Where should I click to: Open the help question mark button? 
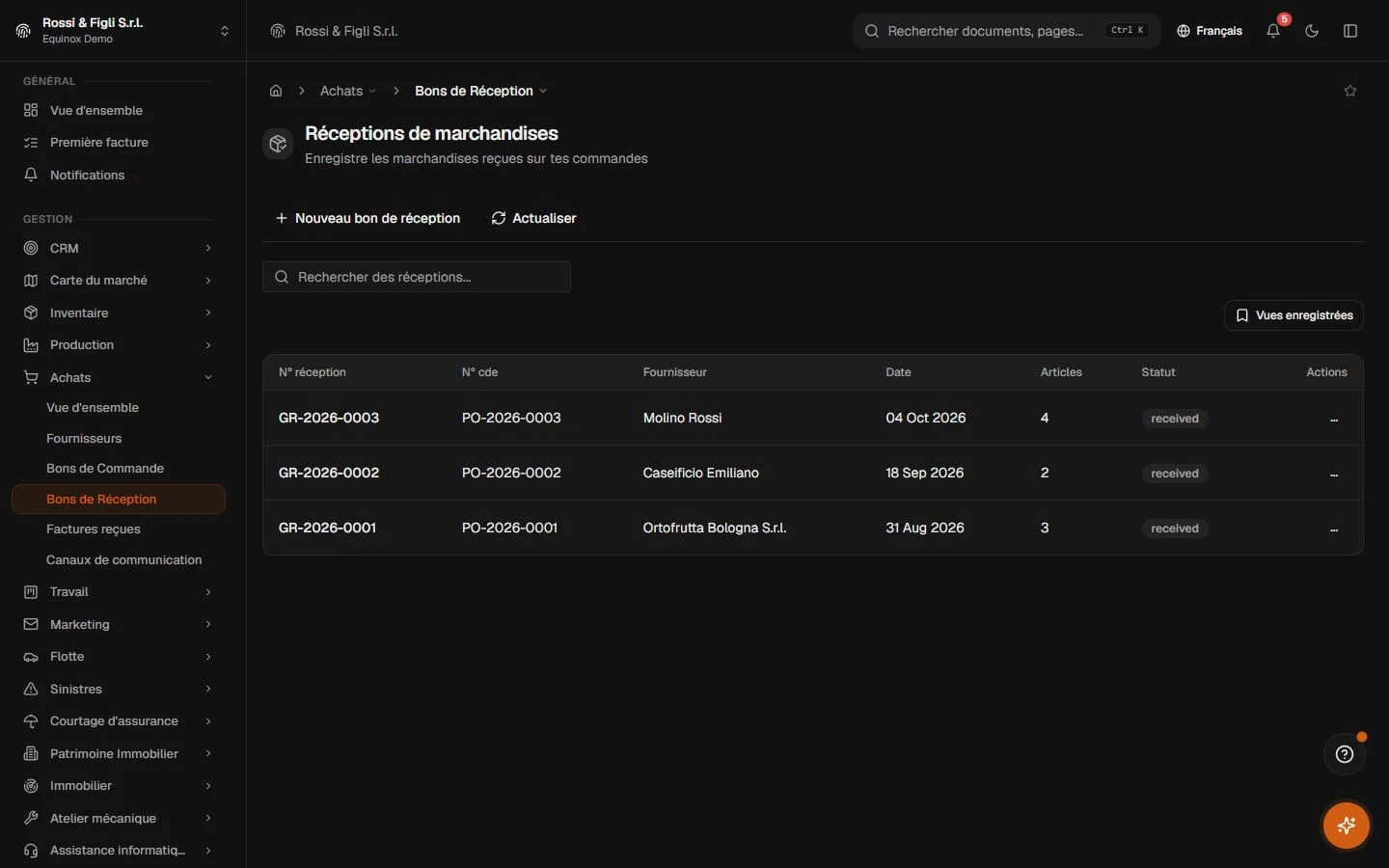(x=1345, y=754)
